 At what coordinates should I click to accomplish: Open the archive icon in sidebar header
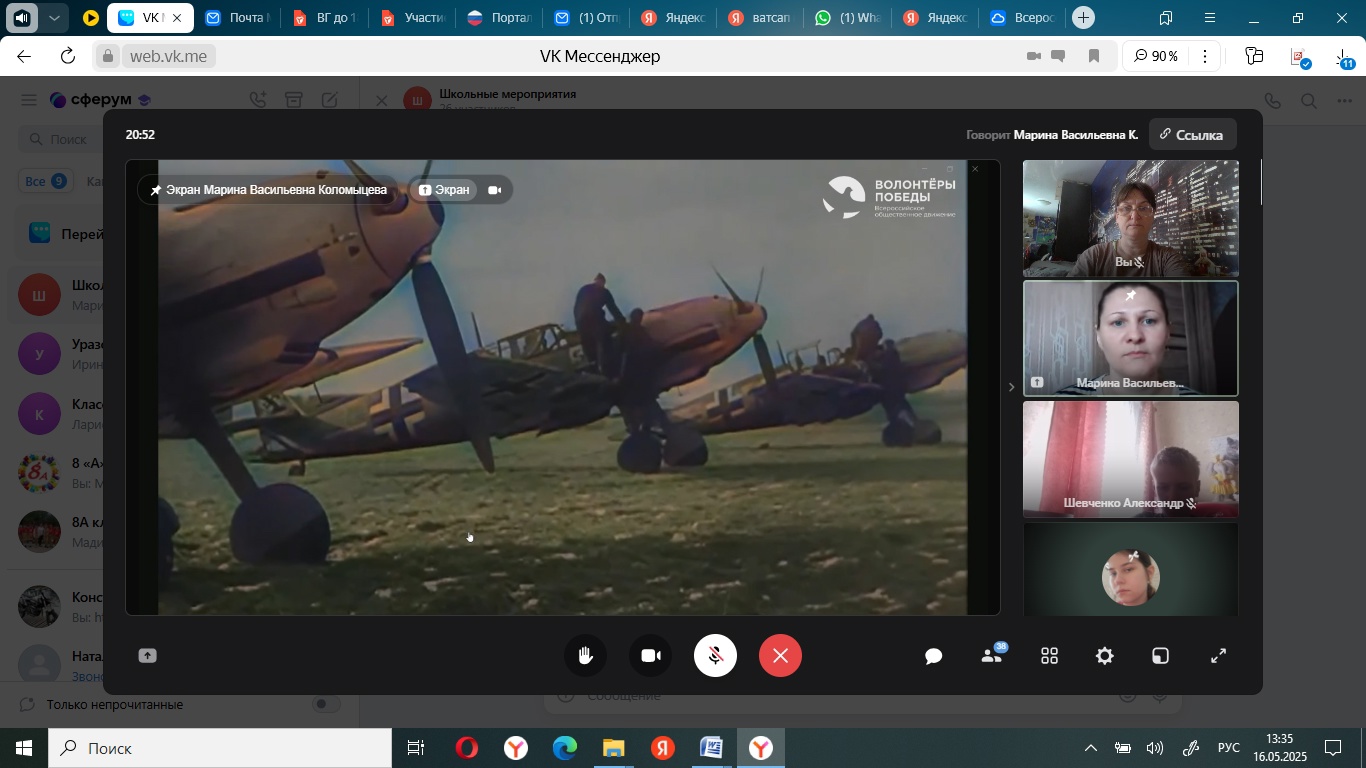pyautogui.click(x=293, y=100)
